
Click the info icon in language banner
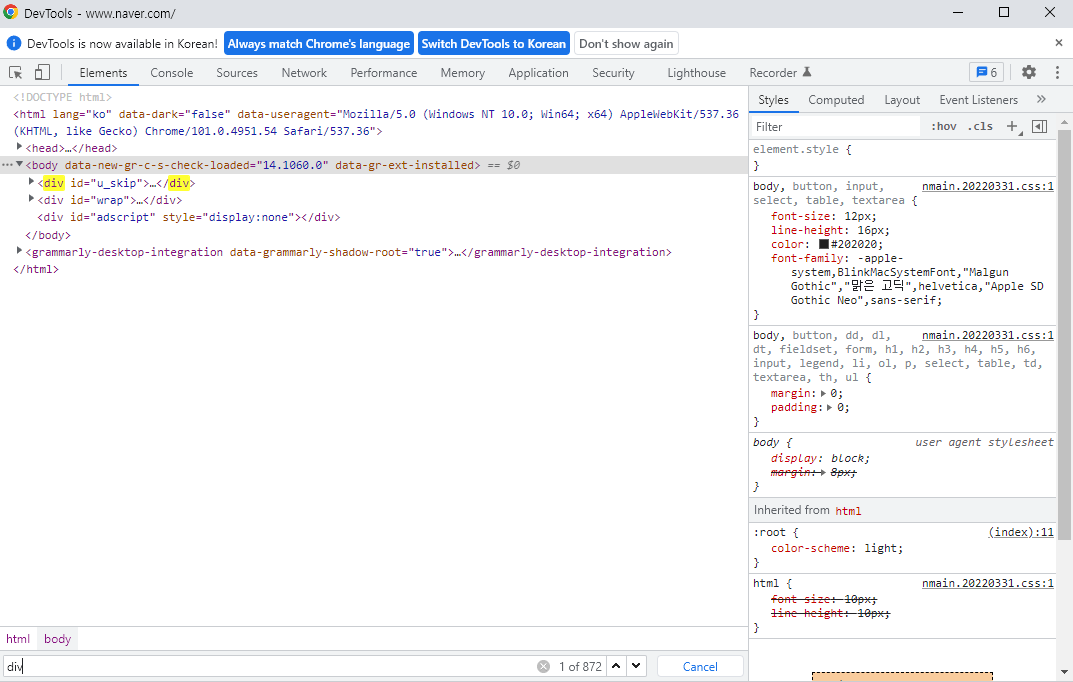click(x=14, y=43)
